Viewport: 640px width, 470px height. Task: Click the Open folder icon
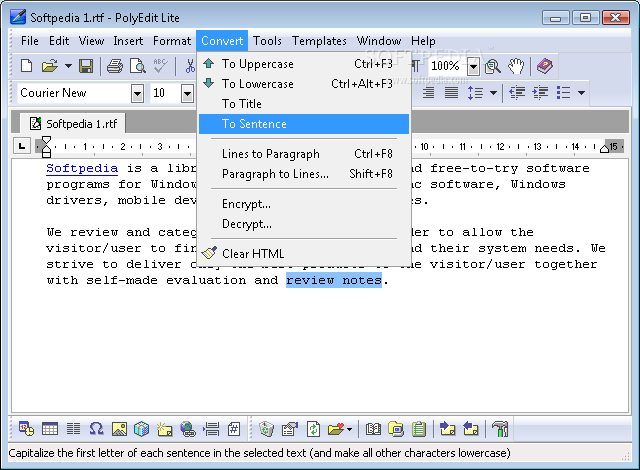coord(49,66)
